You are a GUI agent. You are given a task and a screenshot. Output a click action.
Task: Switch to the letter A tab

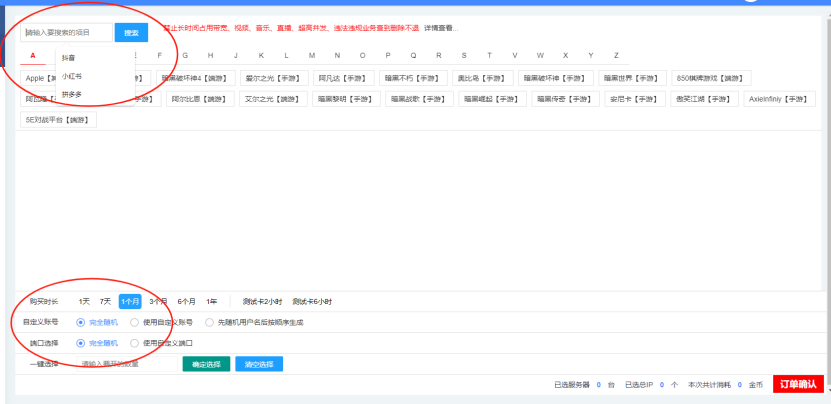pyautogui.click(x=33, y=55)
